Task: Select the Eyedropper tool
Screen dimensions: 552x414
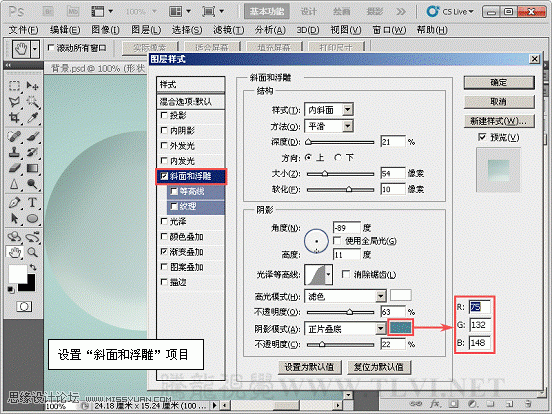Action: point(32,117)
